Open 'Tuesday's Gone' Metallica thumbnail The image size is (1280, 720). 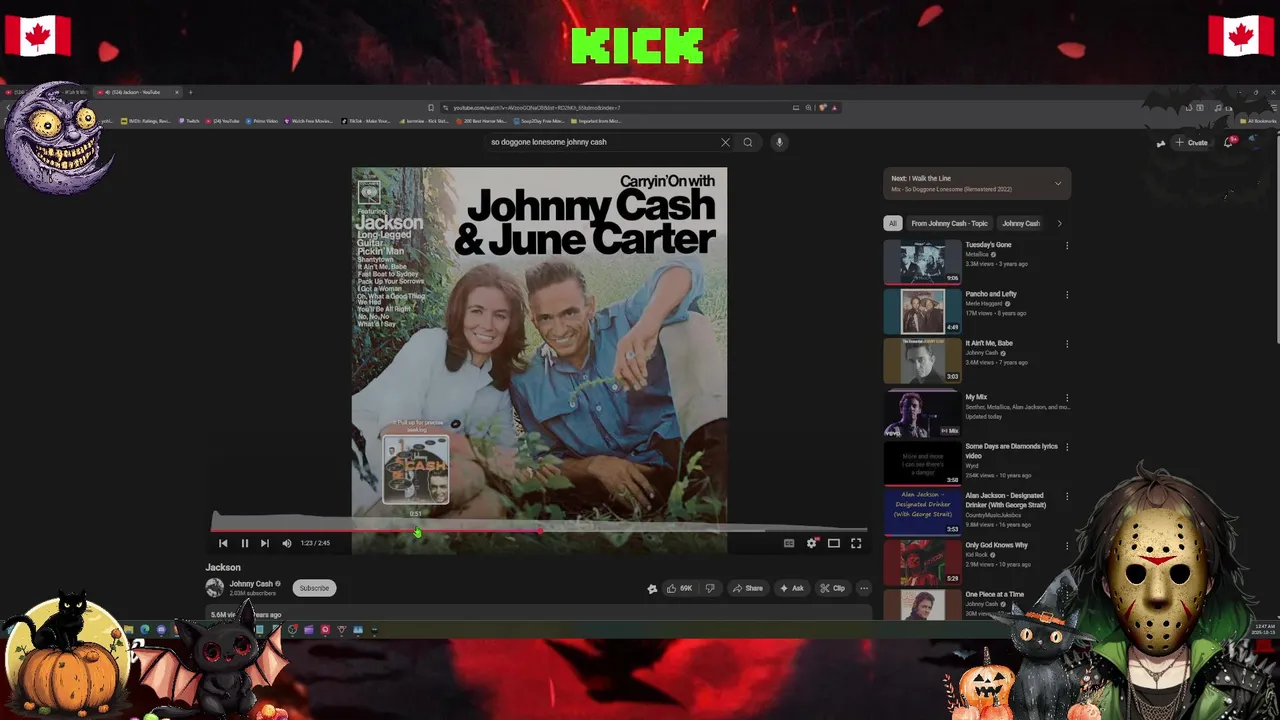(922, 263)
